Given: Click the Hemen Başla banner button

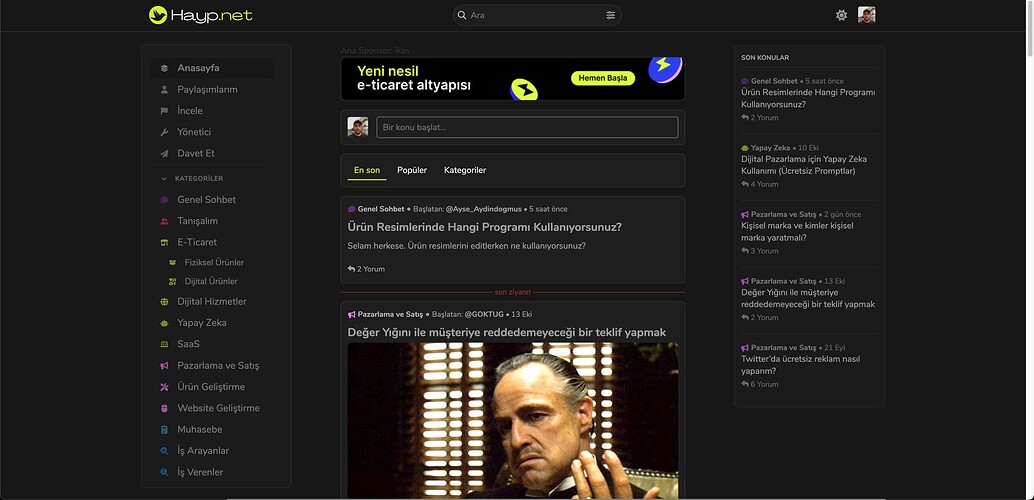Looking at the screenshot, I should click(x=603, y=78).
